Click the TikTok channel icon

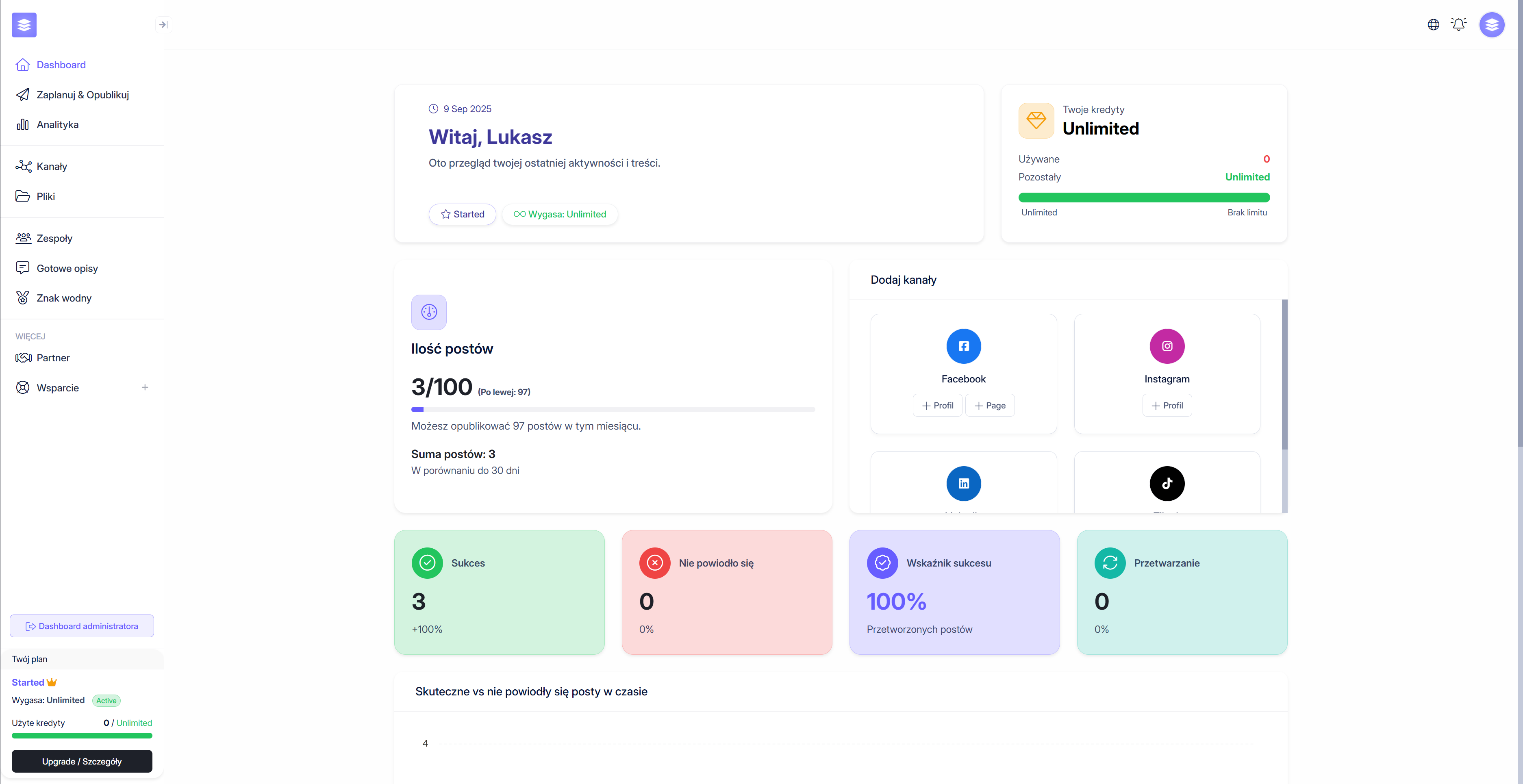pos(1167,483)
